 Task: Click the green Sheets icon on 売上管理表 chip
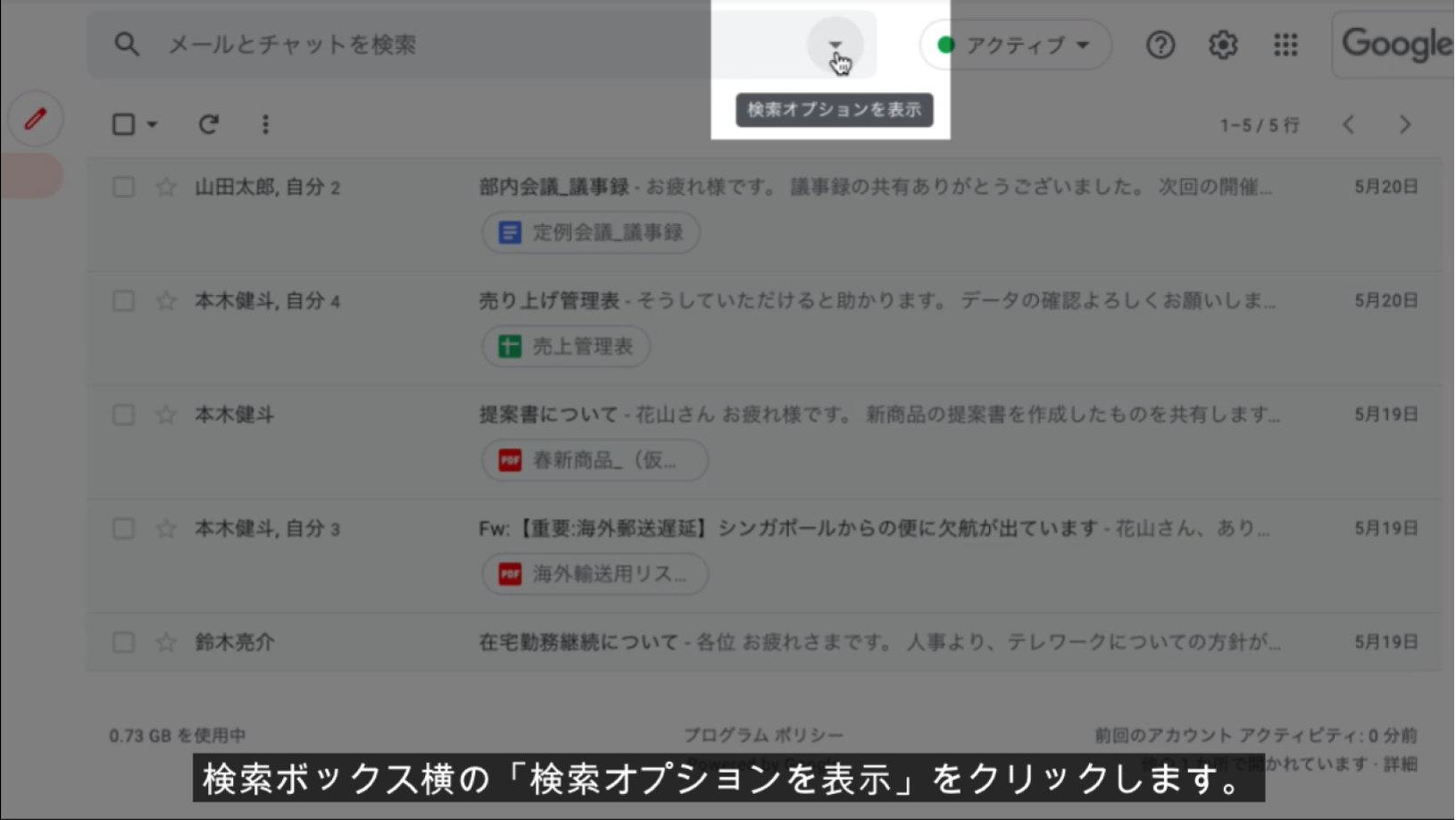(x=510, y=347)
